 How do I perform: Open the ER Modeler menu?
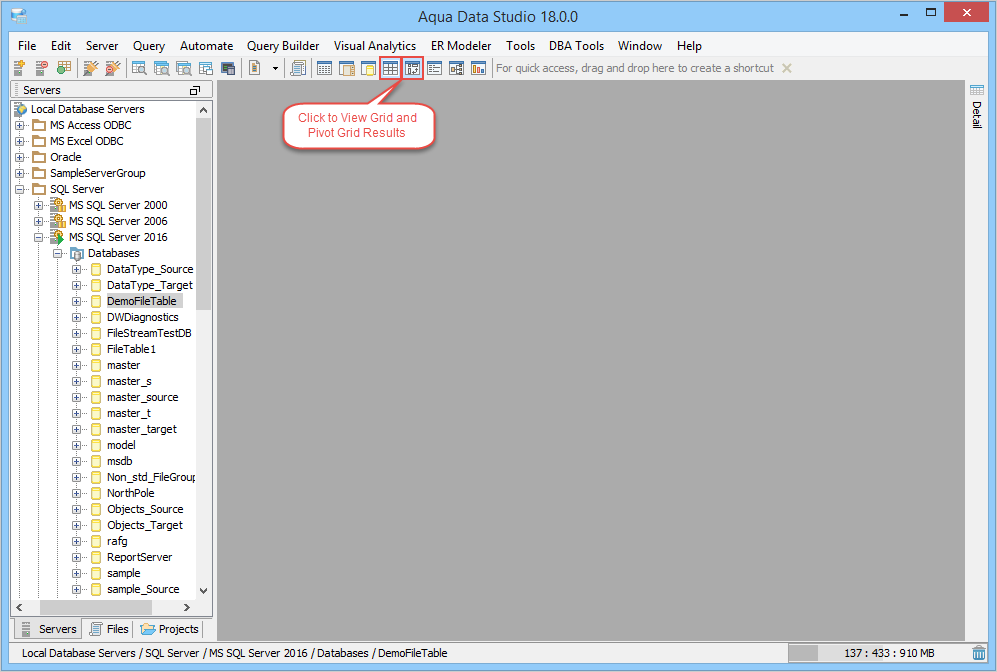pyautogui.click(x=461, y=46)
